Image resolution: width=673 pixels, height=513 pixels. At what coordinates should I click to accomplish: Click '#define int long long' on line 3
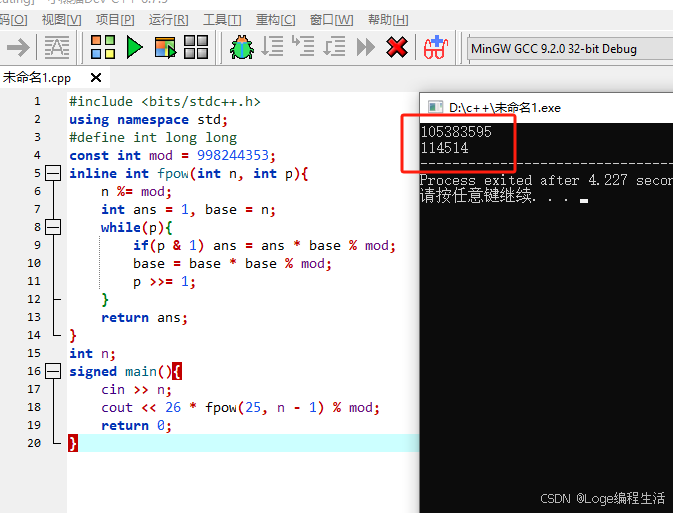[153, 137]
